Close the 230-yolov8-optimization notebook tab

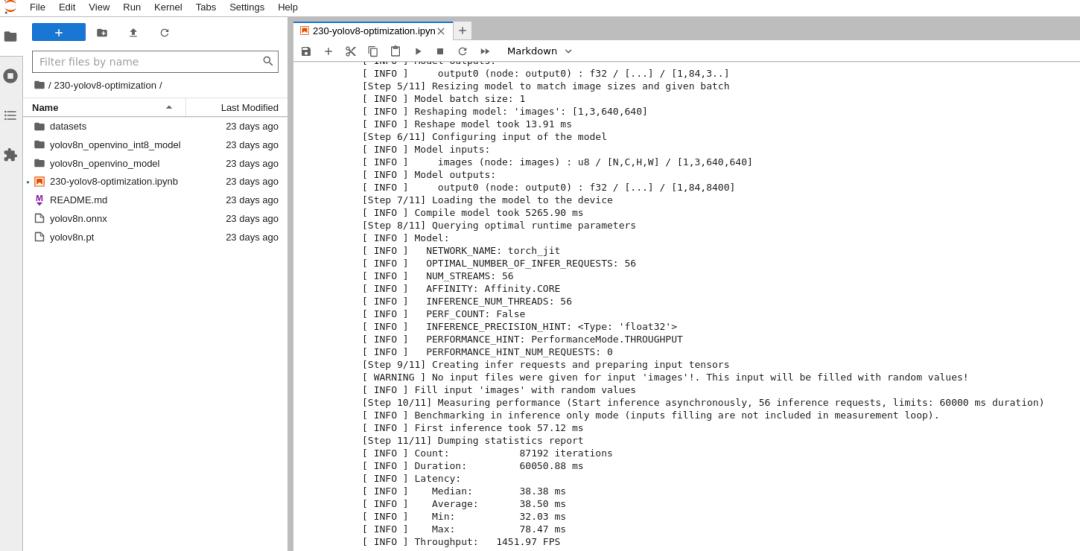(441, 31)
